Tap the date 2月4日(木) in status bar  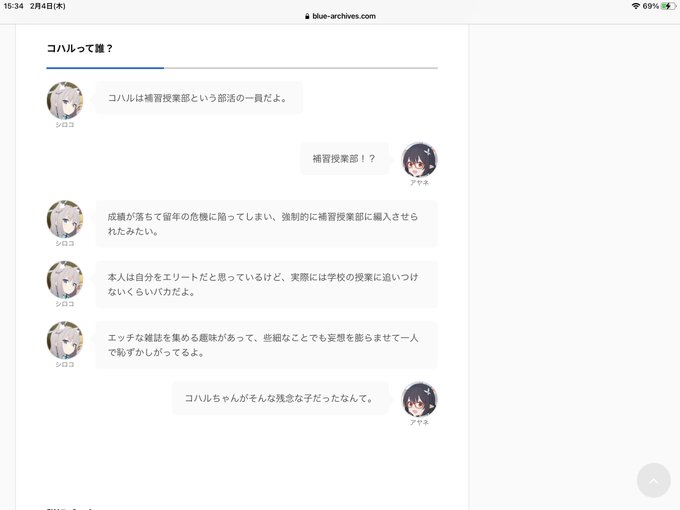point(48,6)
